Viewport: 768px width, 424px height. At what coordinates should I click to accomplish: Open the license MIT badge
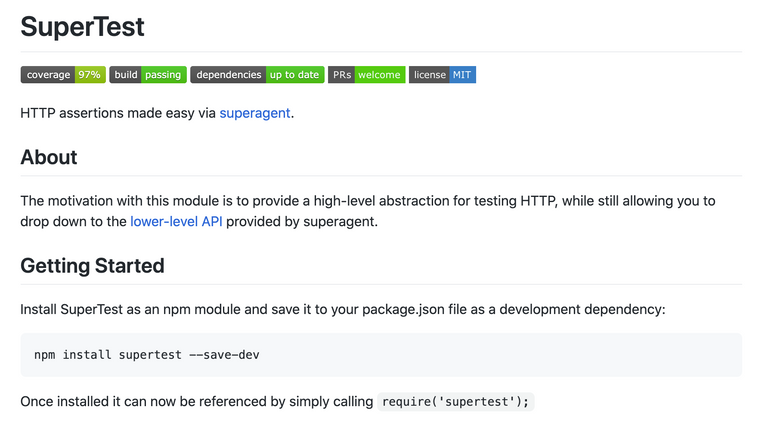click(x=442, y=75)
